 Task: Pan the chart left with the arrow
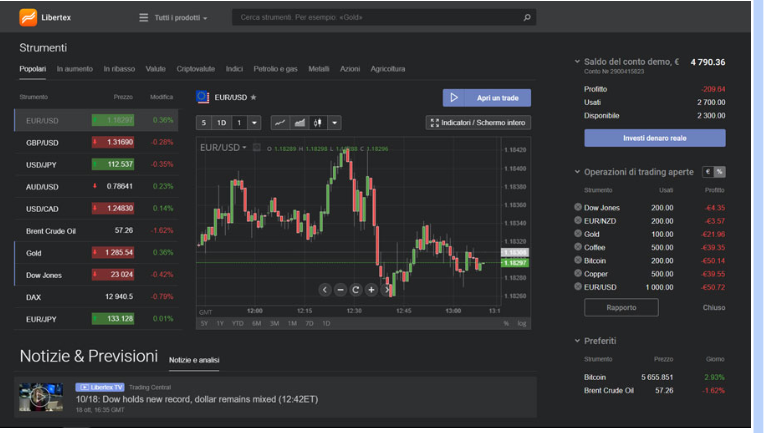(325, 290)
